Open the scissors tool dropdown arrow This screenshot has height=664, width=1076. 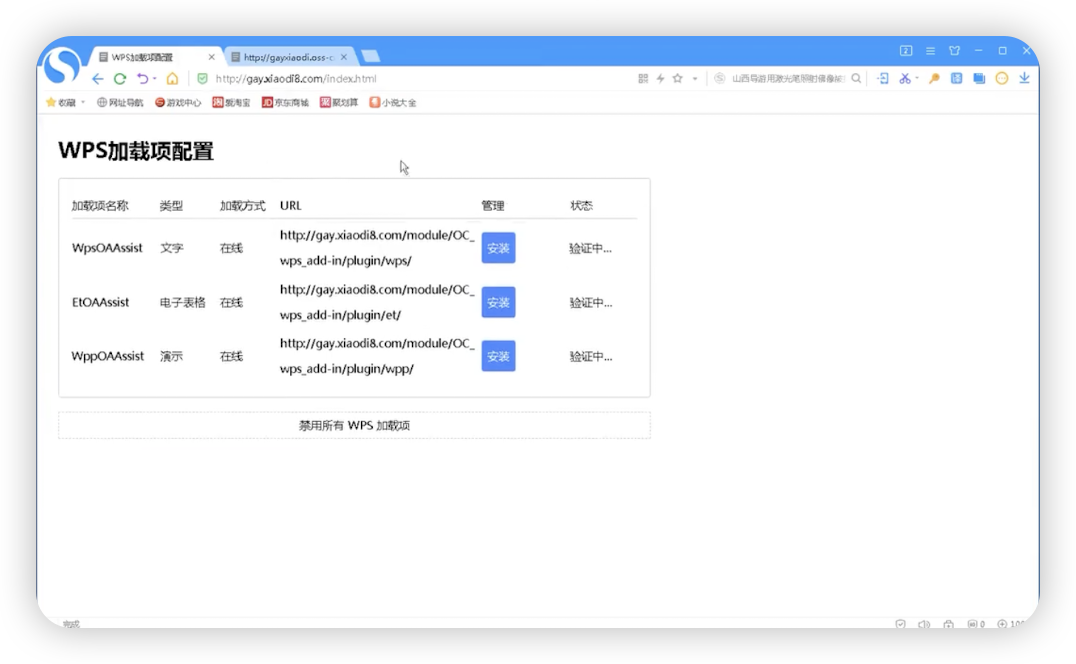917,79
